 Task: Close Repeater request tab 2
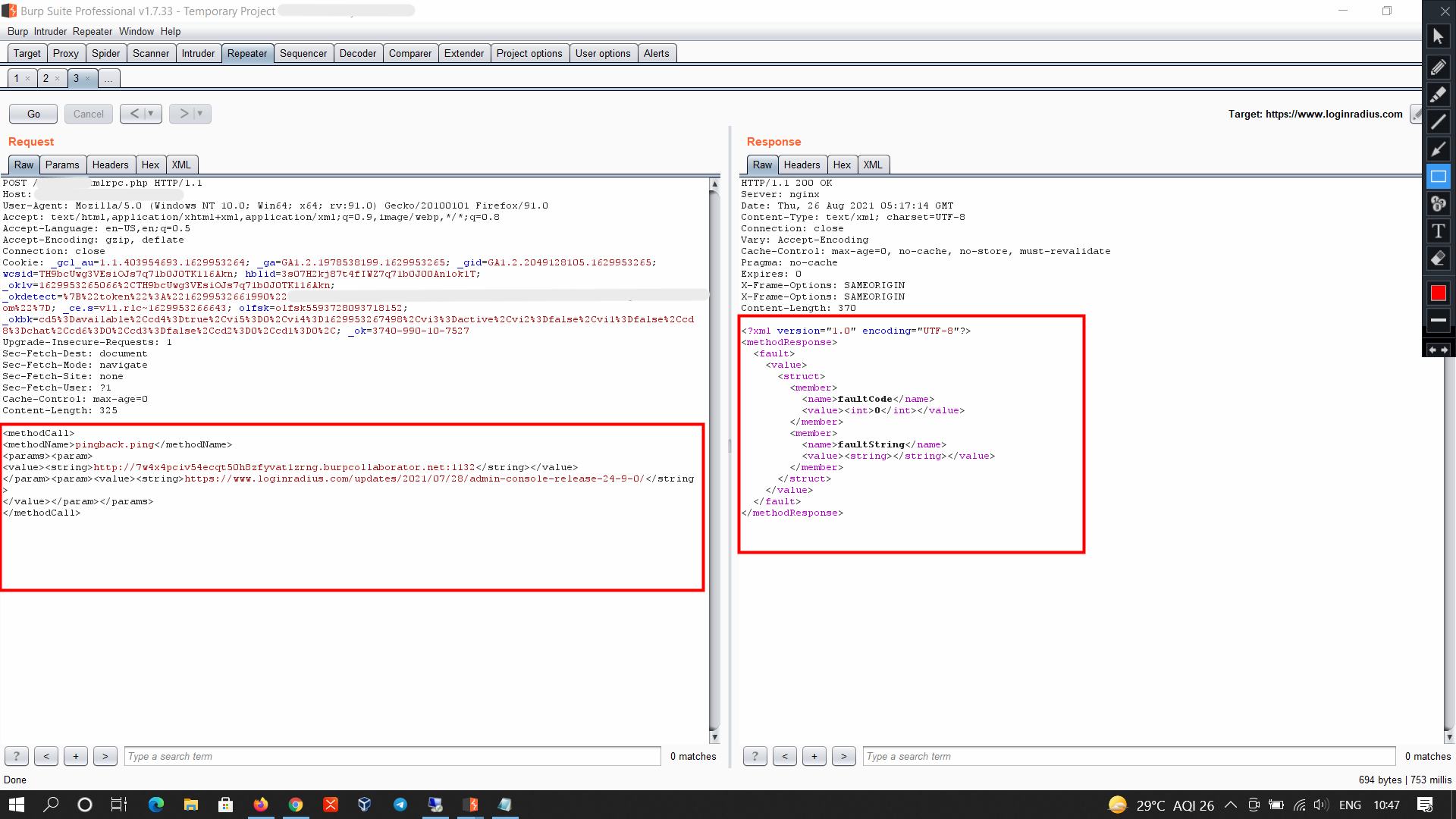(x=57, y=78)
